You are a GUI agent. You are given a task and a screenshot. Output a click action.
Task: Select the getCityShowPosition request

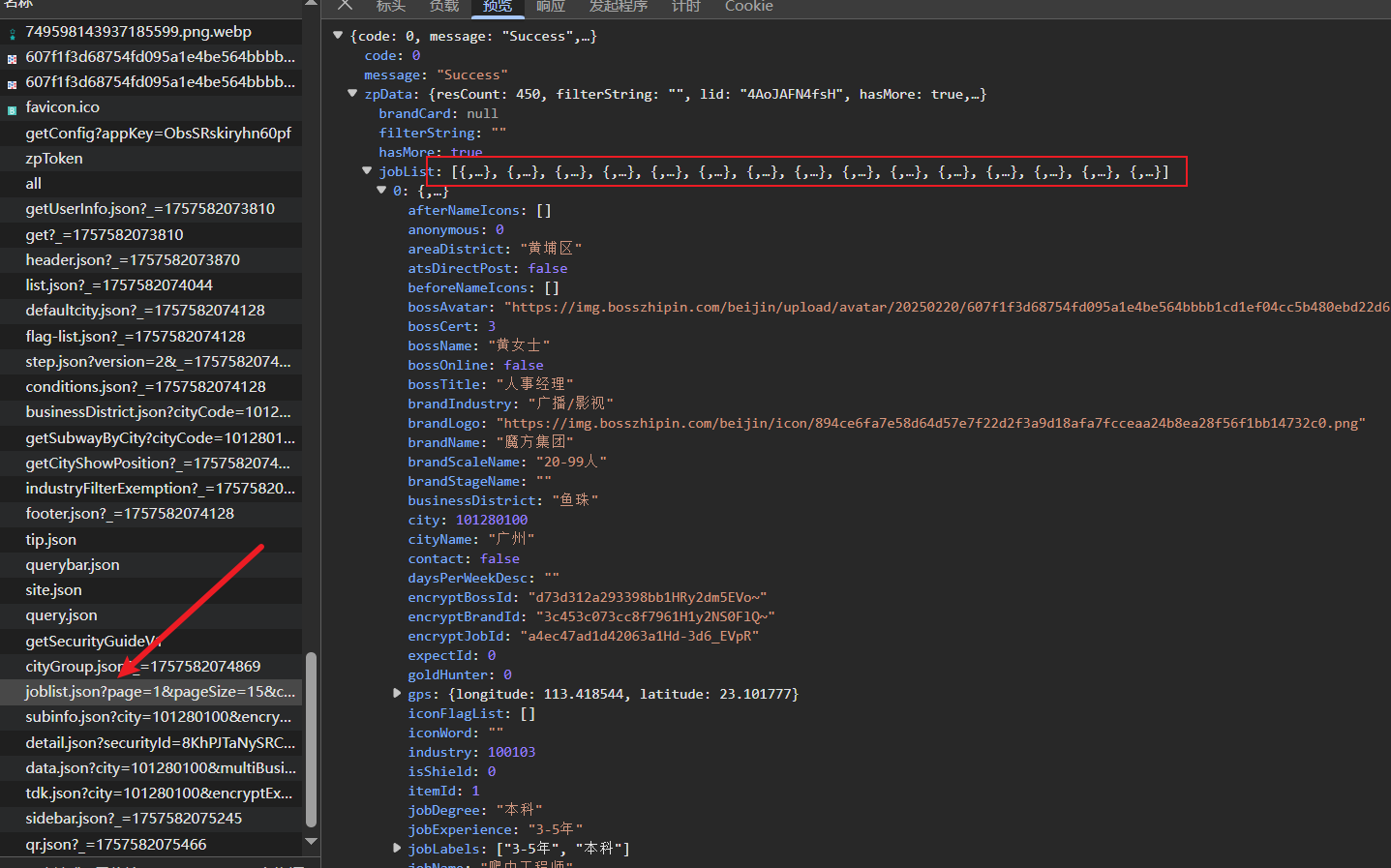pyautogui.click(x=151, y=464)
